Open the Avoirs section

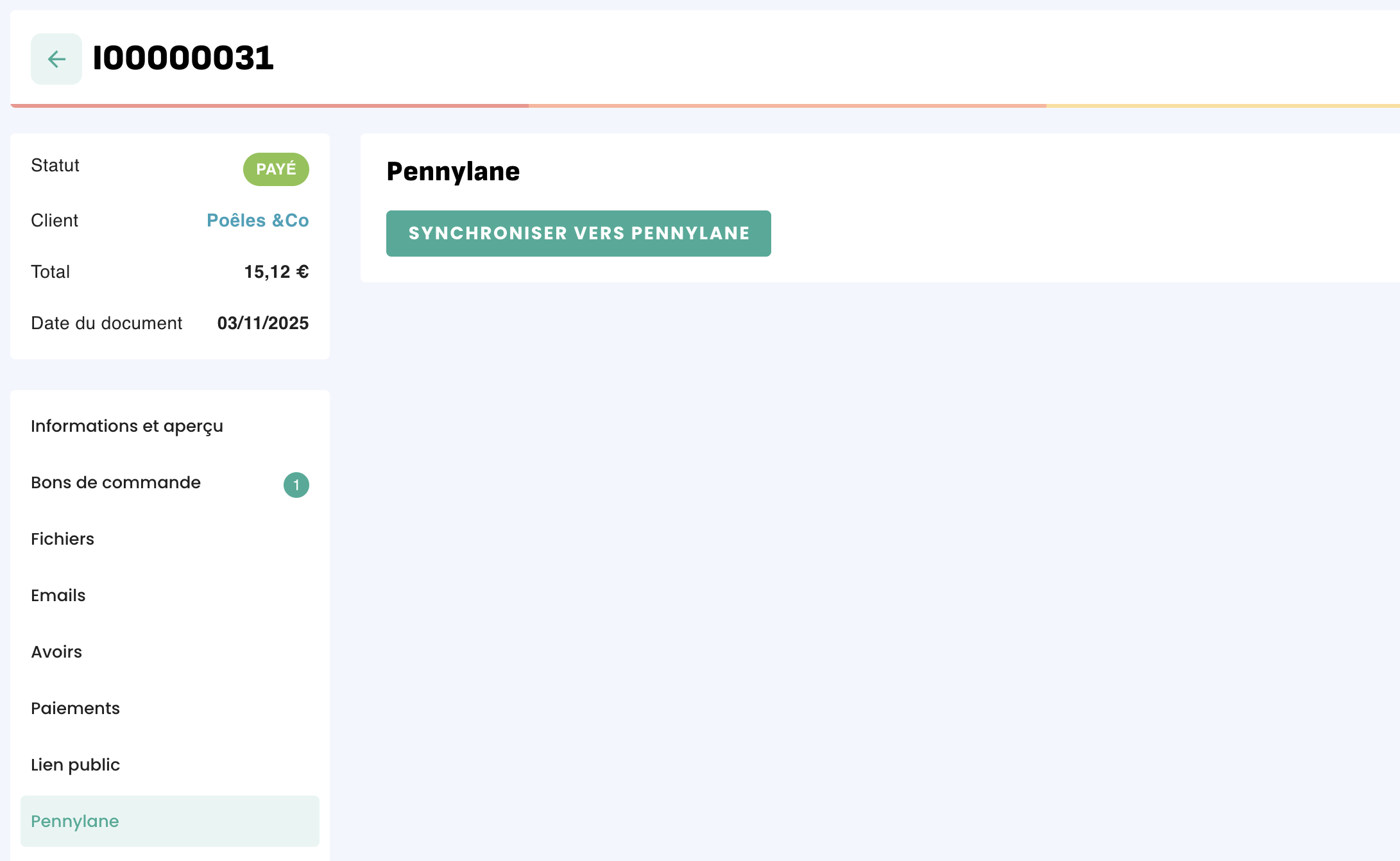[x=170, y=652]
